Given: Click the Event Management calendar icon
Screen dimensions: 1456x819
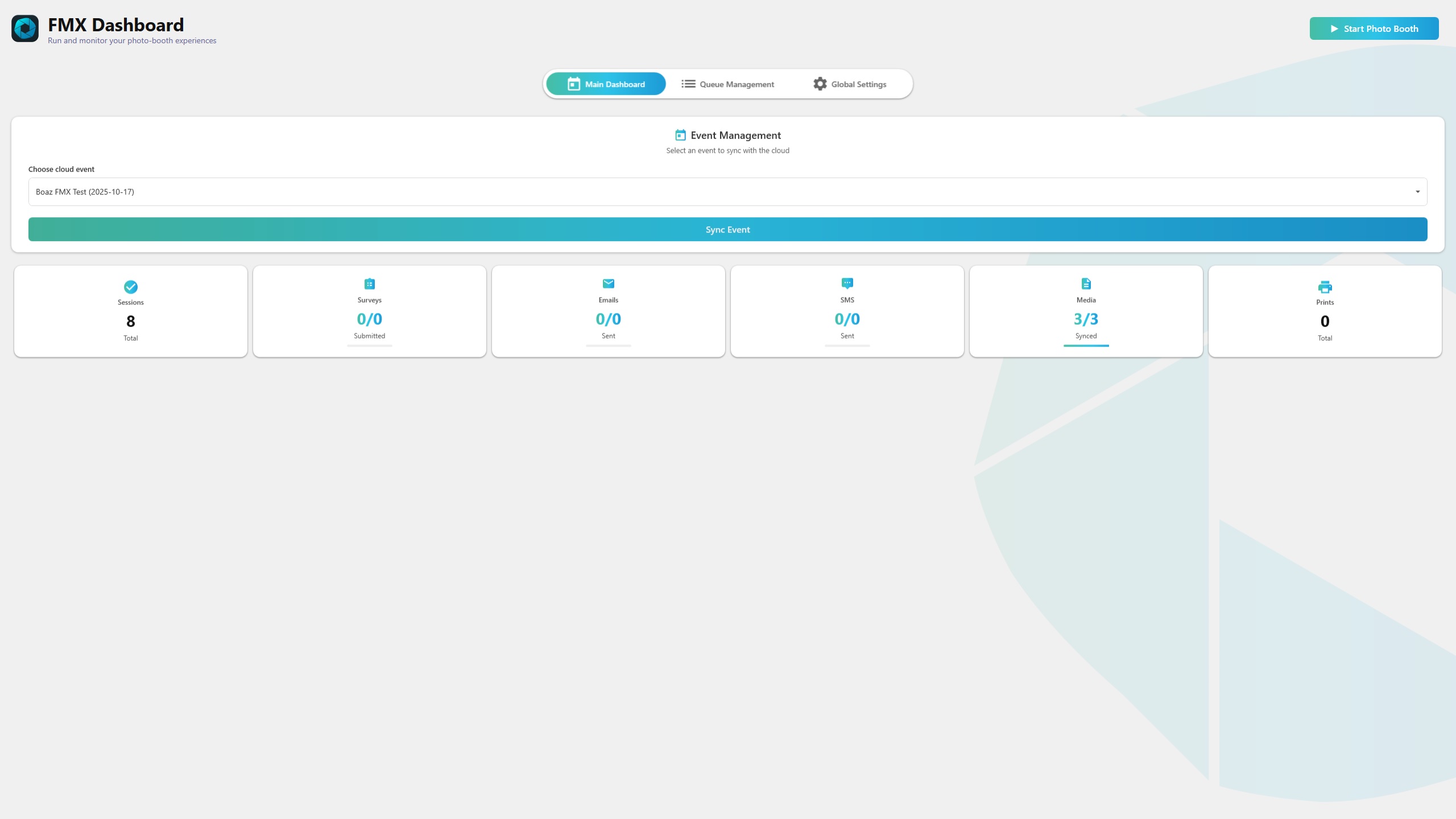Looking at the screenshot, I should pyautogui.click(x=680, y=135).
